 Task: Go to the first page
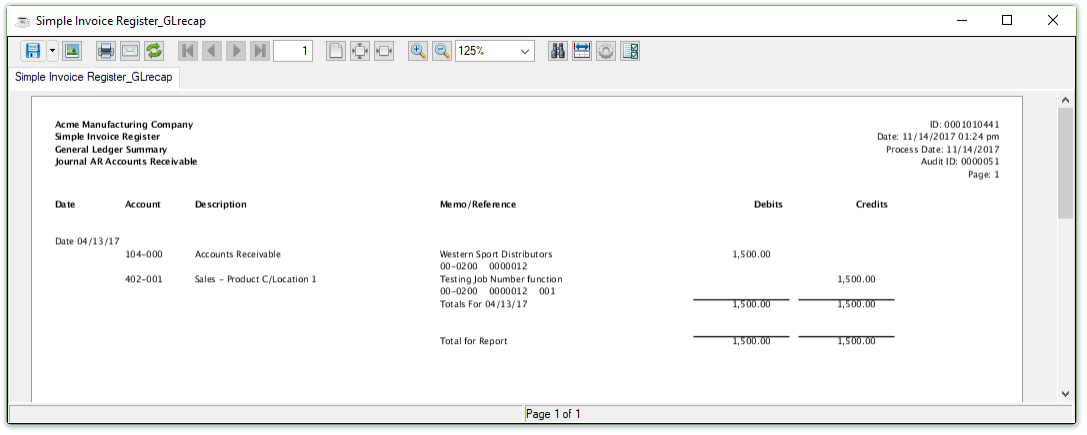(x=188, y=51)
